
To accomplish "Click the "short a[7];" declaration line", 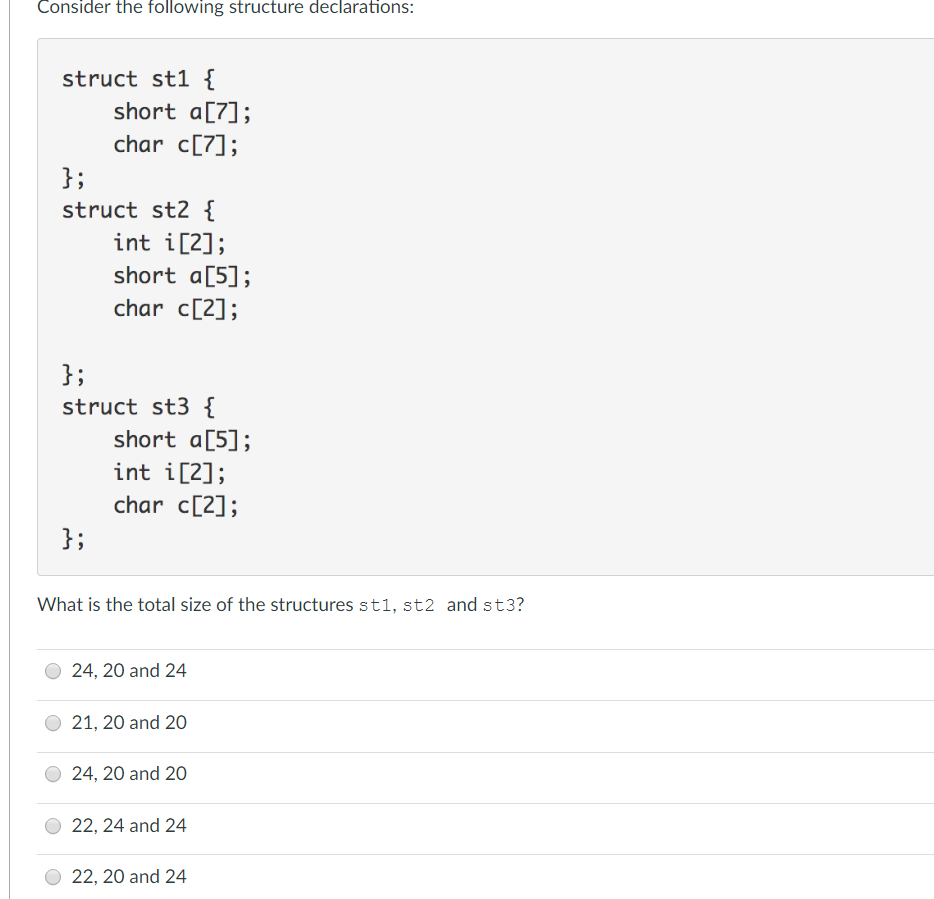I will pos(182,111).
